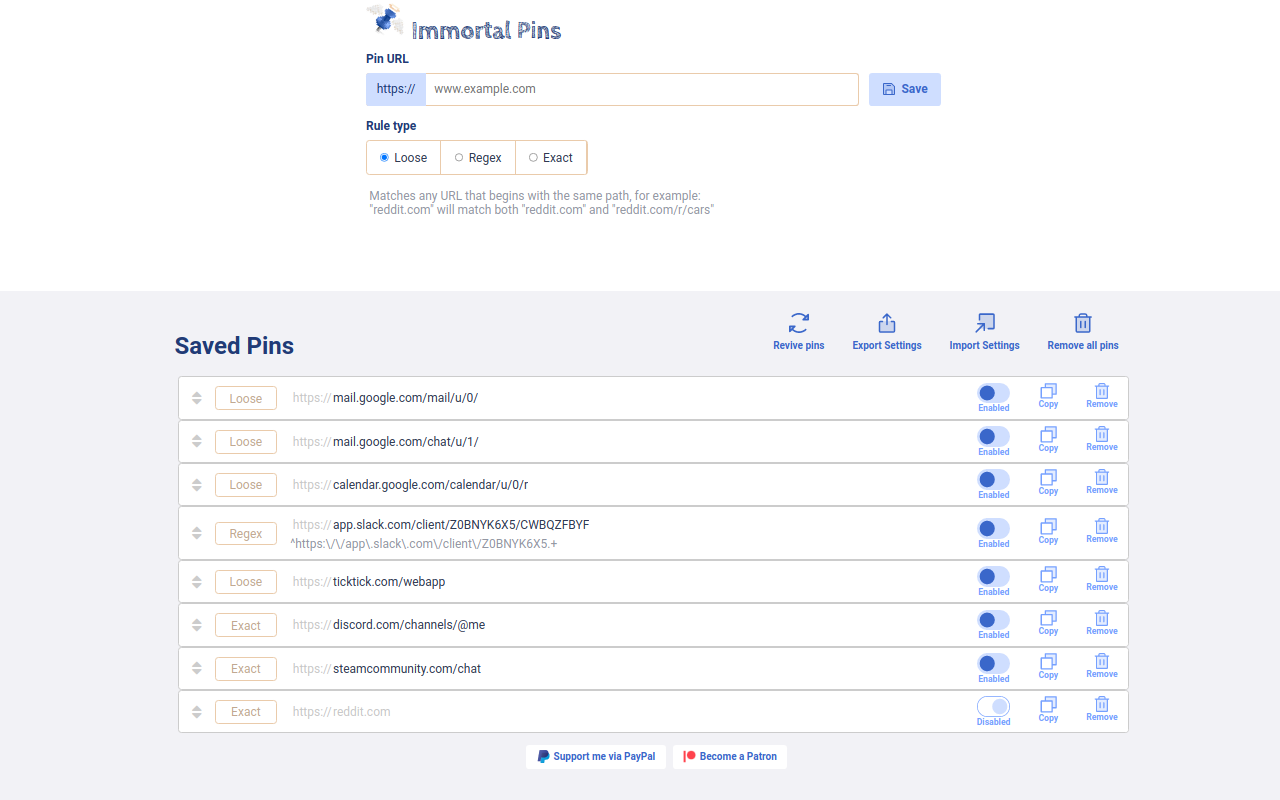The image size is (1280, 800).
Task: Copy the steamcommunity.com/chat pin
Action: (x=1048, y=667)
